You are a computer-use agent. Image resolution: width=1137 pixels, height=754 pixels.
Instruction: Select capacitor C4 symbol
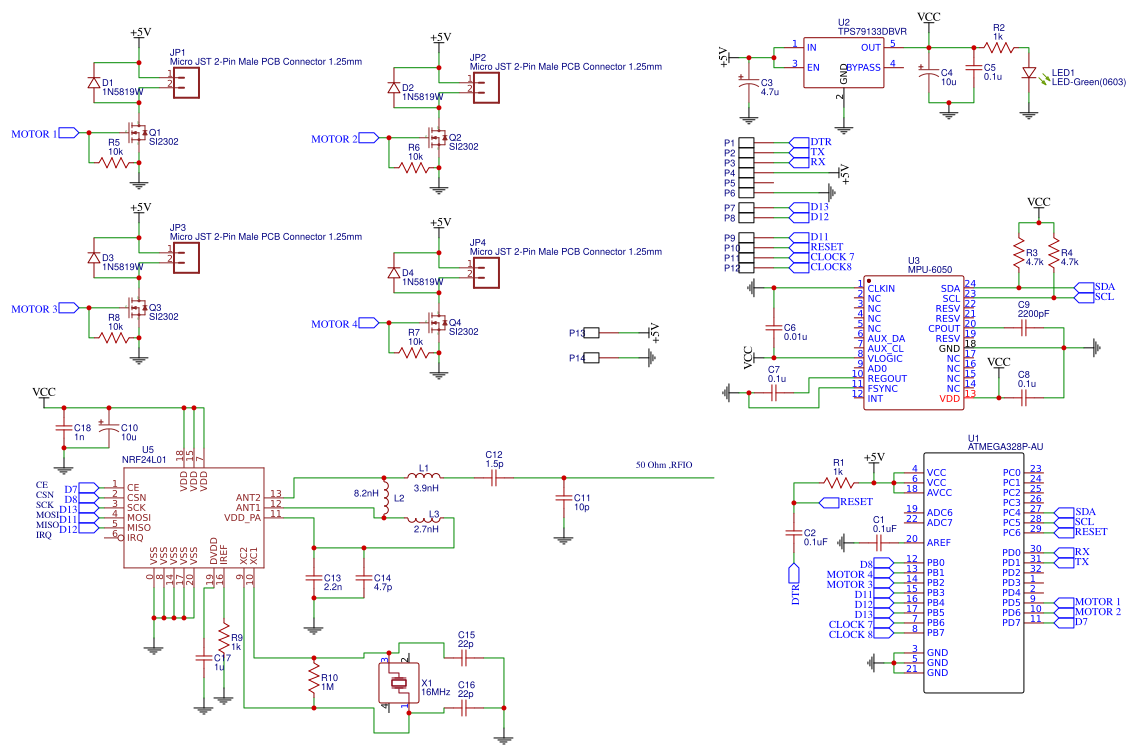coord(930,72)
